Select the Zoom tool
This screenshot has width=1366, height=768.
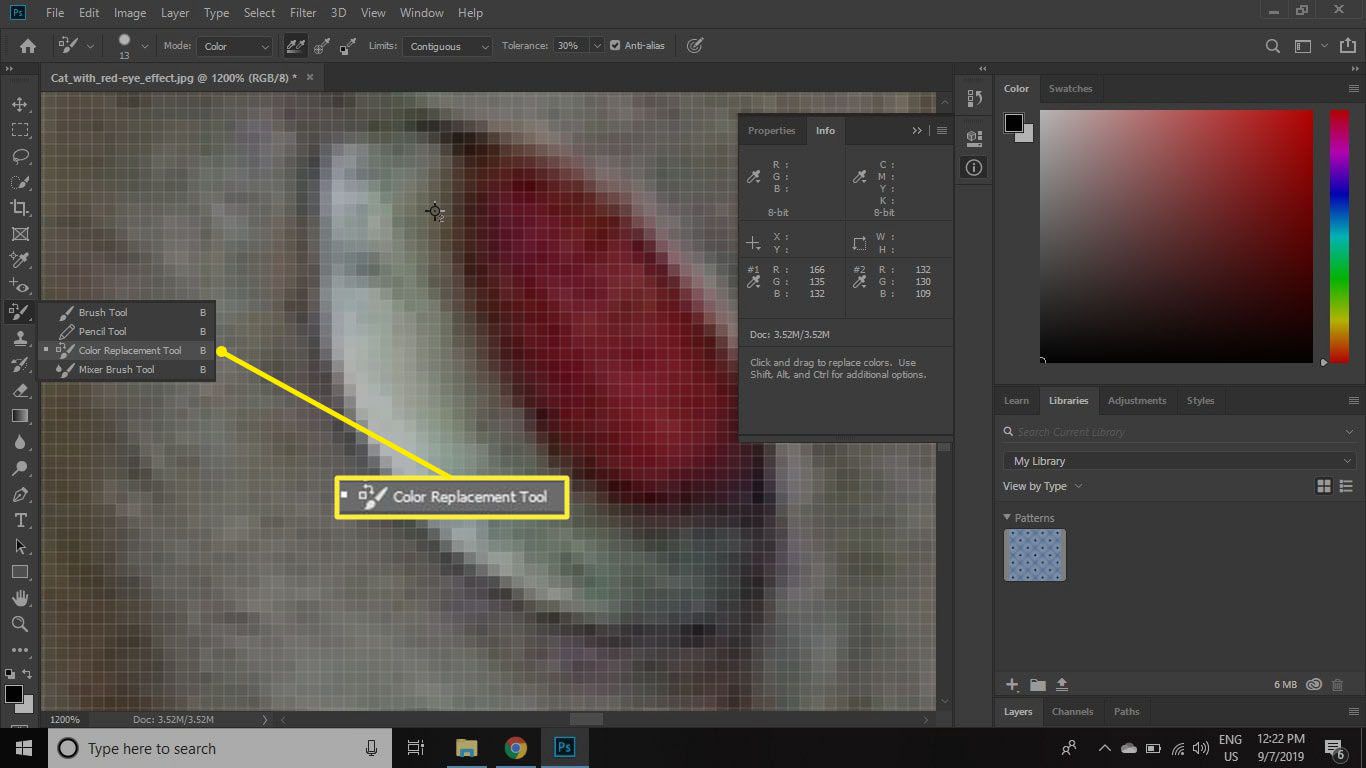coord(19,624)
